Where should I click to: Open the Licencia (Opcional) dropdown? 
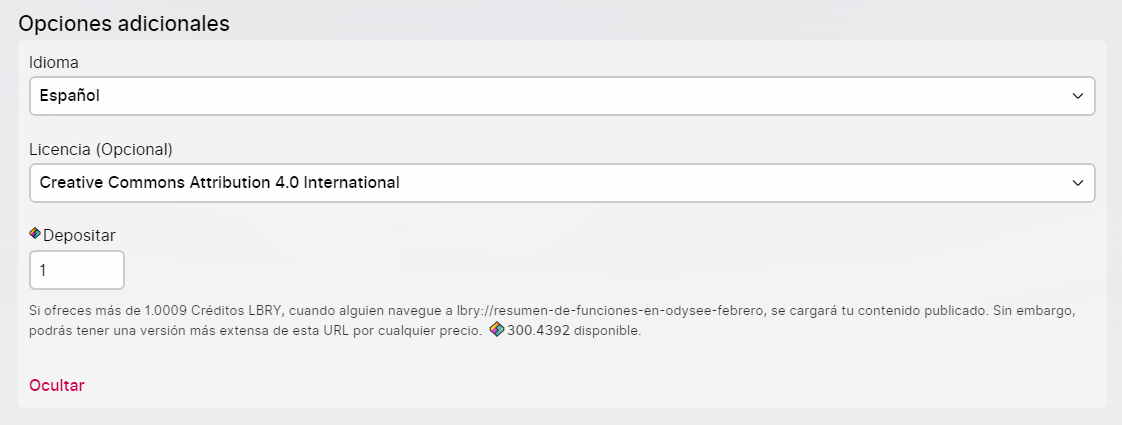coord(562,183)
